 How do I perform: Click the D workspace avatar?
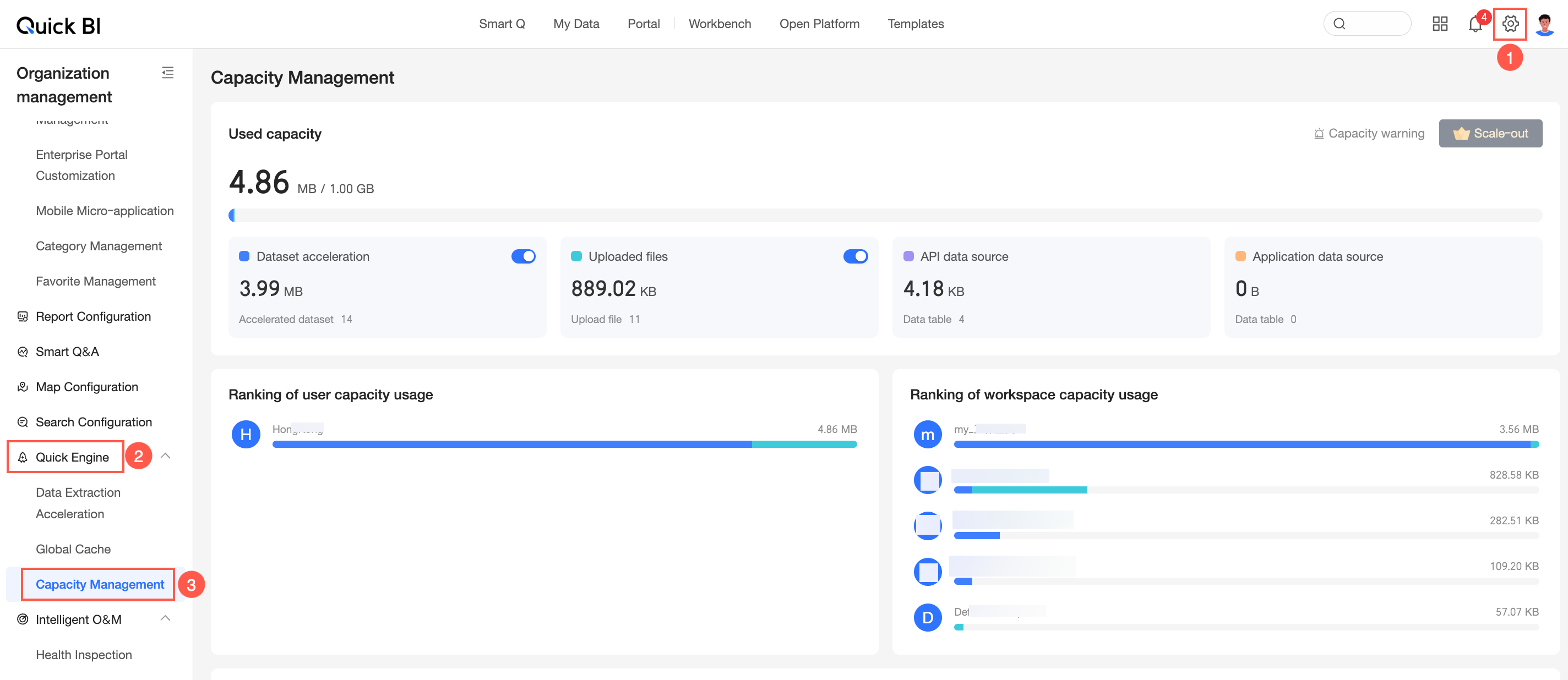(928, 617)
